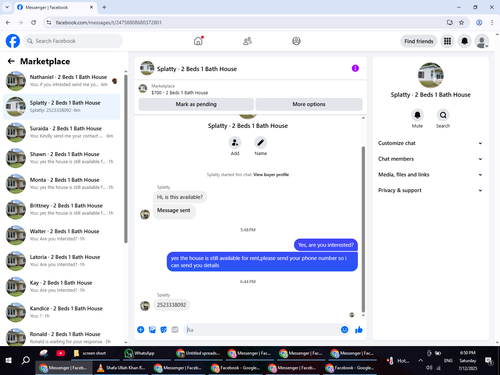Choose a GIF in the composer

[x=175, y=330]
